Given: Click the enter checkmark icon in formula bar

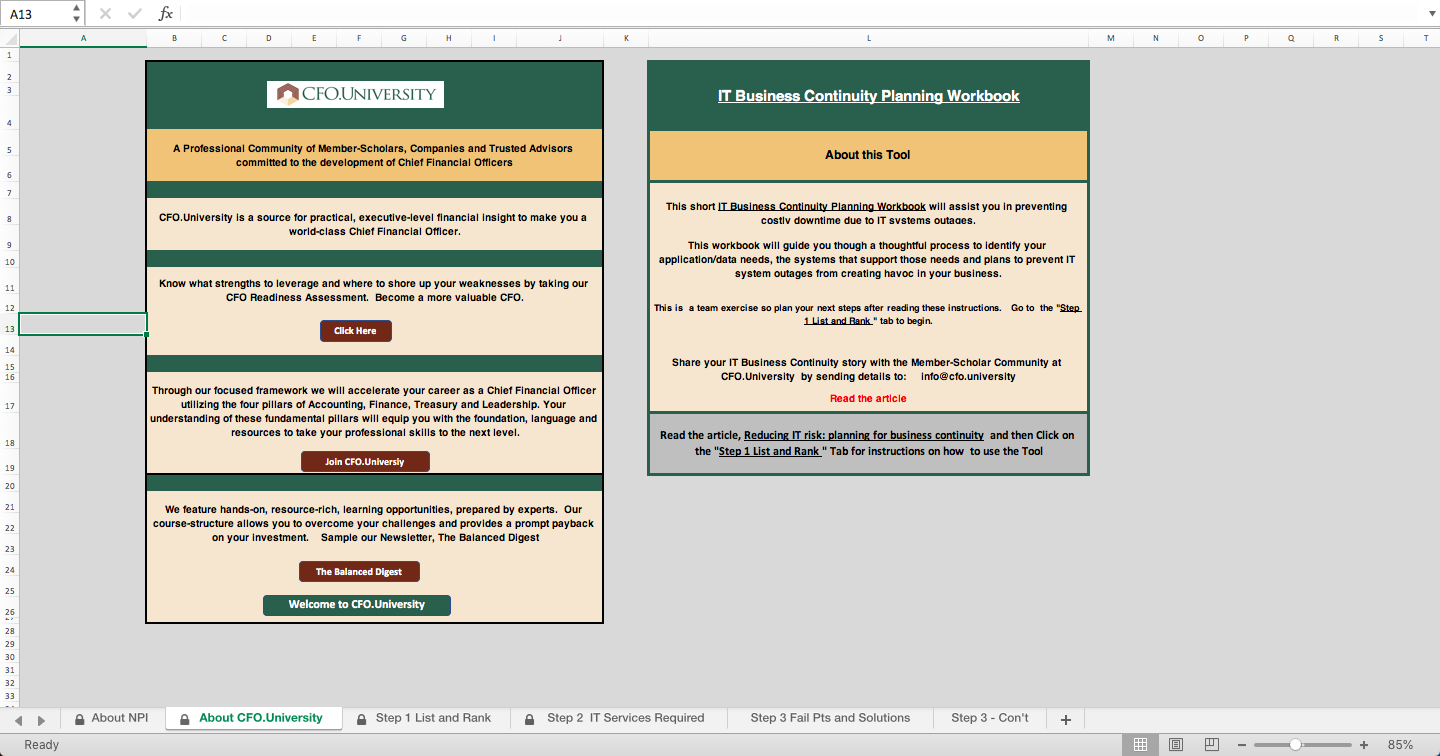Looking at the screenshot, I should pyautogui.click(x=135, y=14).
